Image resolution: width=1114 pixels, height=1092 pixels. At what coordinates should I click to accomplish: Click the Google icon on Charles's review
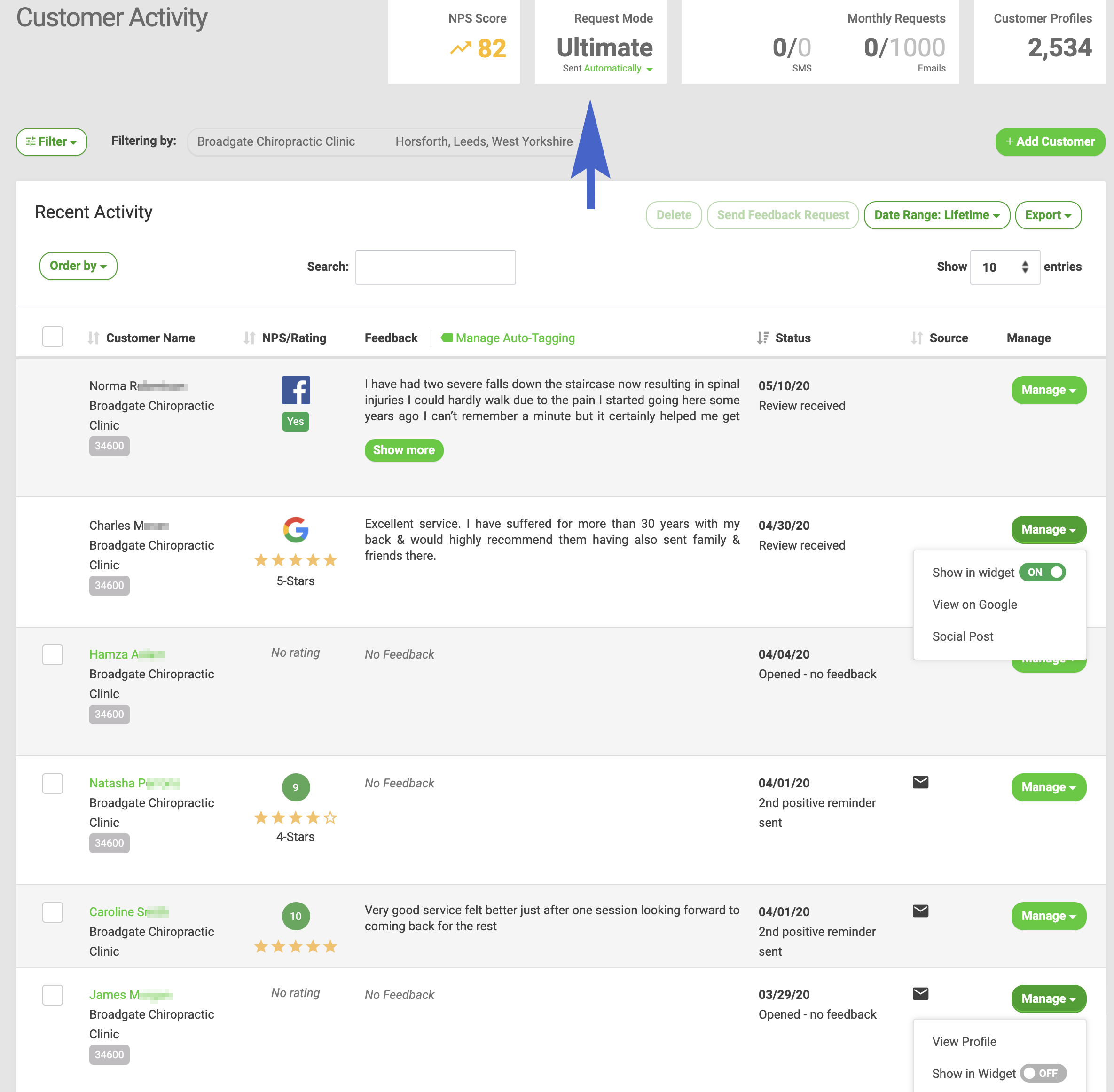tap(296, 529)
